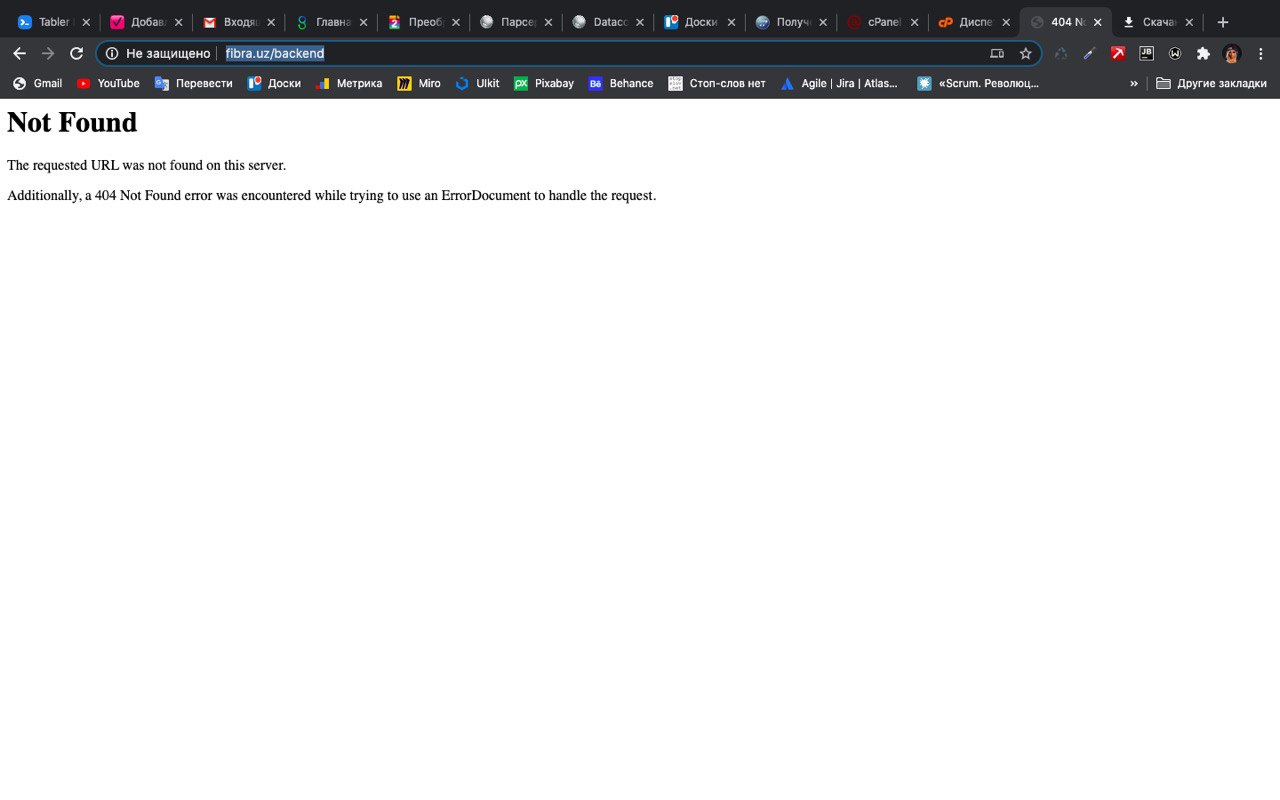
Task: Open Chrome's three-dot menu
Action: 1261,54
